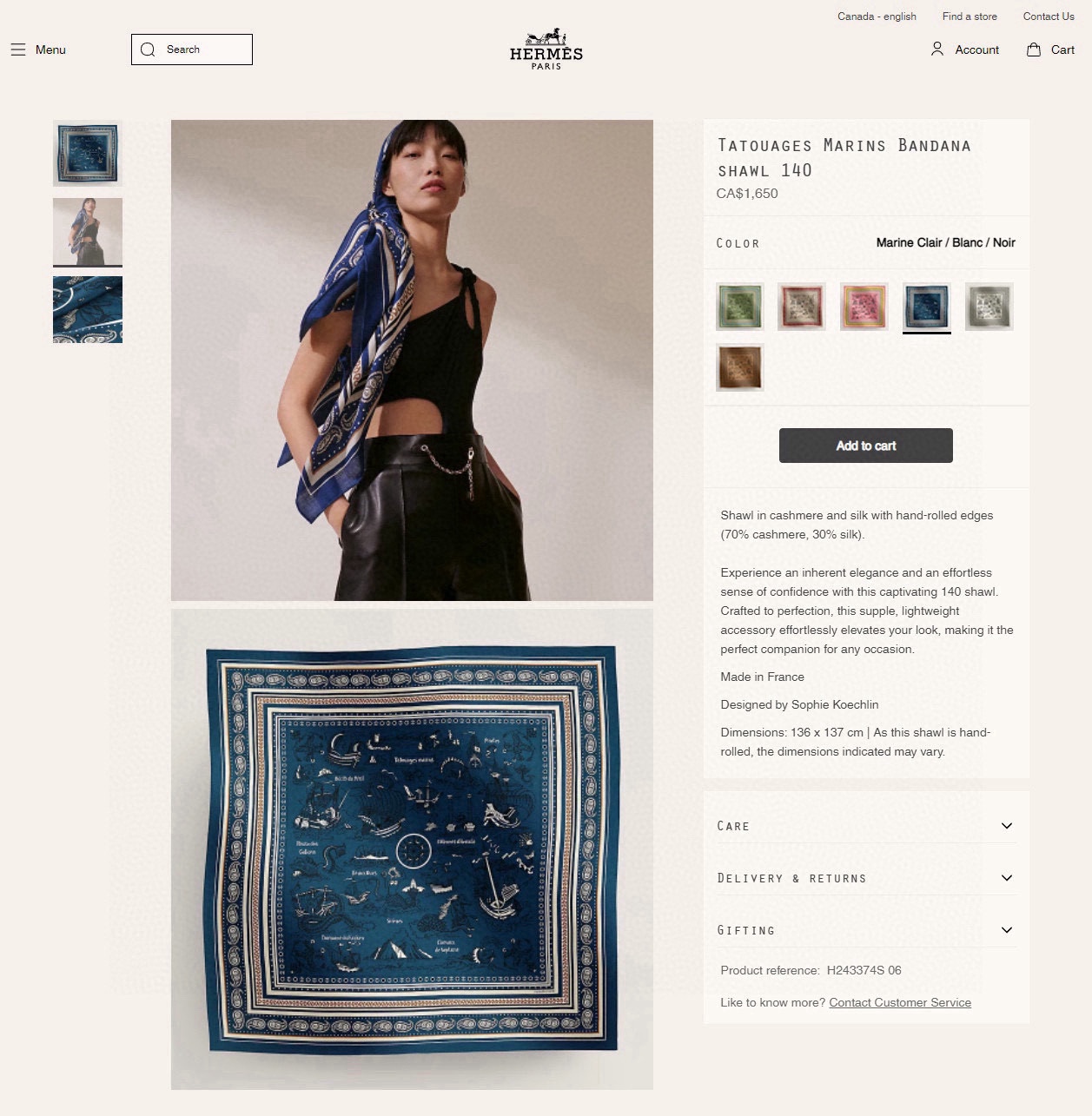Choose the brown shawl color swatch

[x=740, y=367]
